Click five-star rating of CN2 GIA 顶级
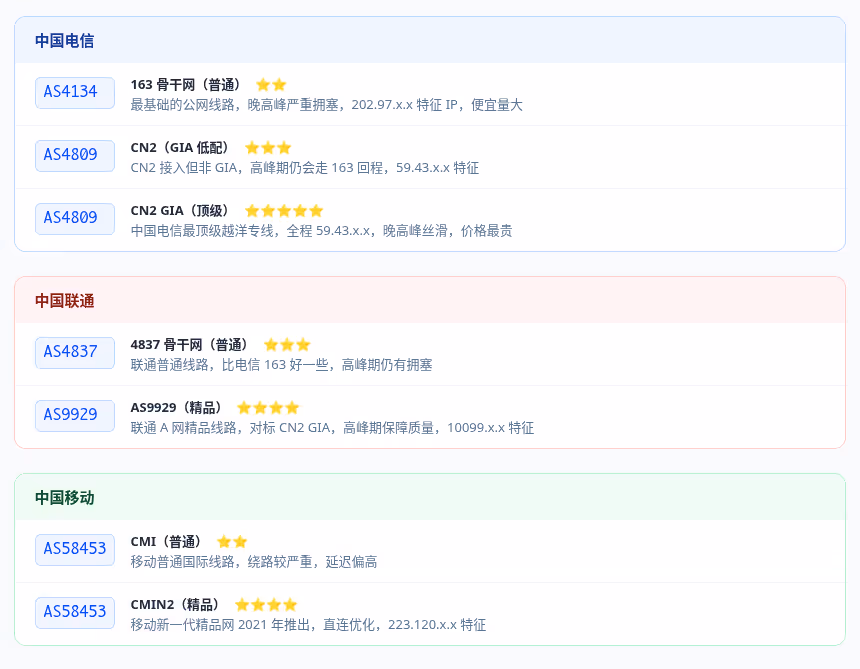Image resolution: width=860 pixels, height=669 pixels. (x=284, y=211)
